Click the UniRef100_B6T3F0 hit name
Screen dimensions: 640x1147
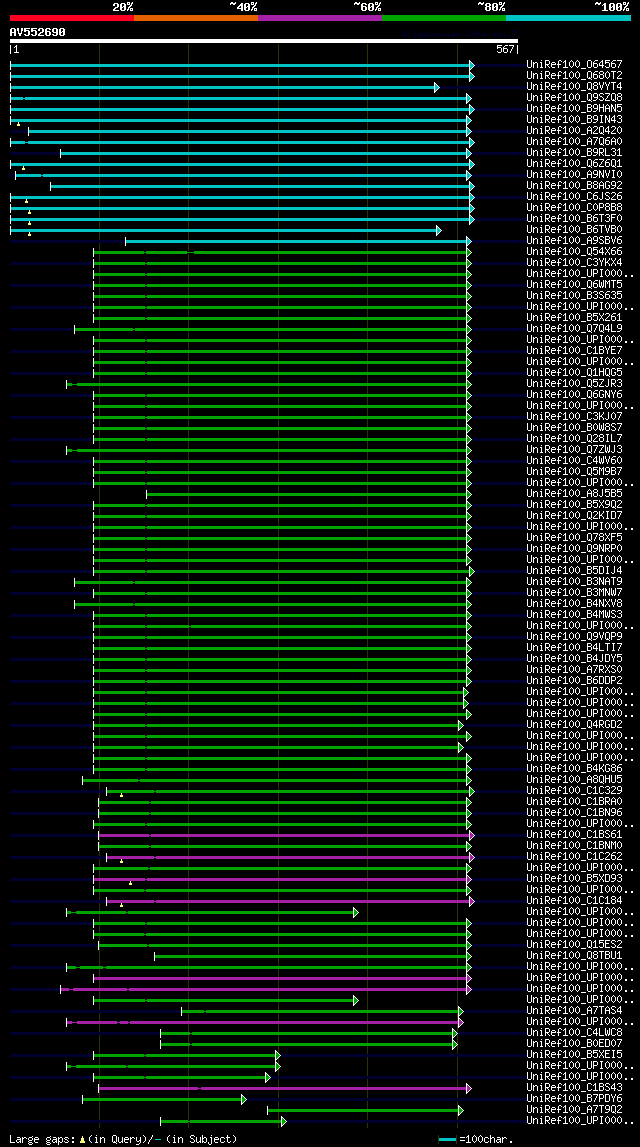pos(574,218)
